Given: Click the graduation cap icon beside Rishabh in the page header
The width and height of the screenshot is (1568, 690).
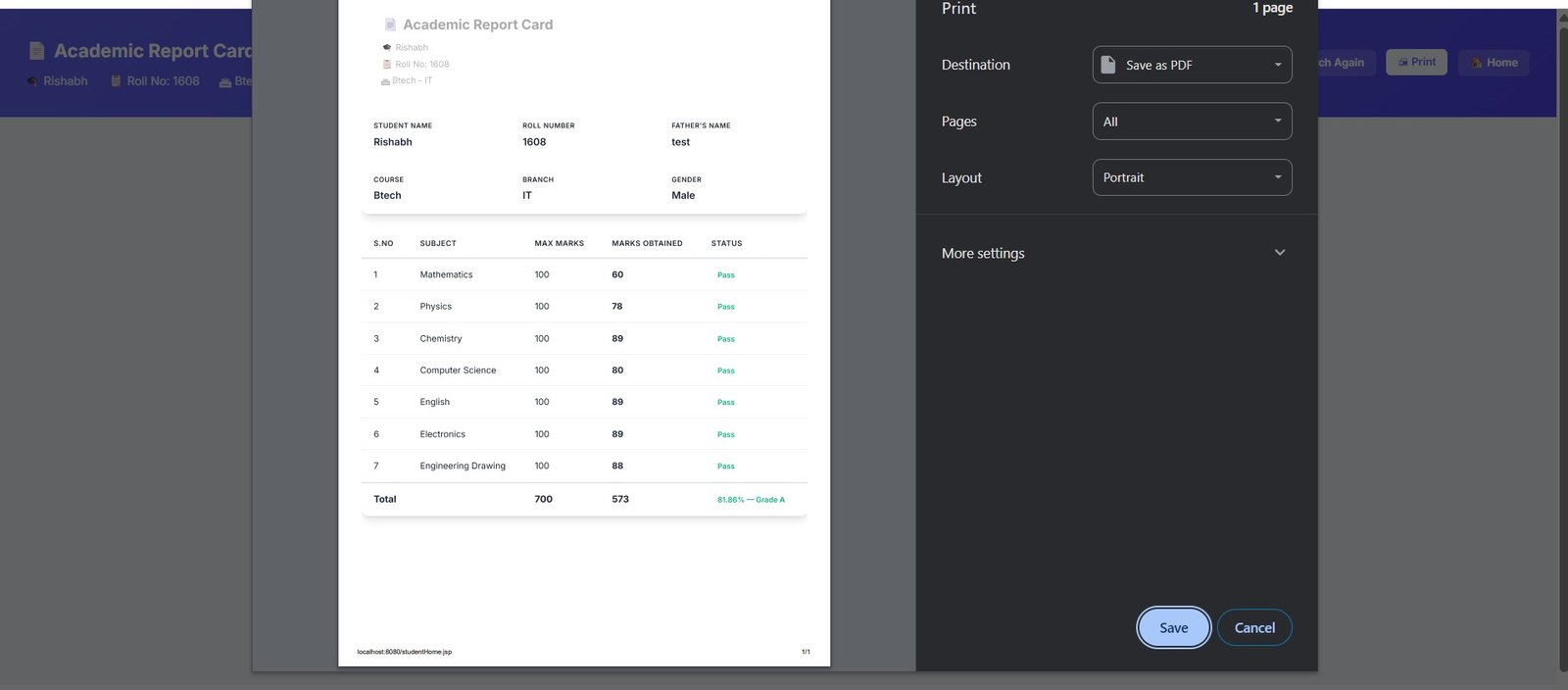Looking at the screenshot, I should tap(32, 81).
